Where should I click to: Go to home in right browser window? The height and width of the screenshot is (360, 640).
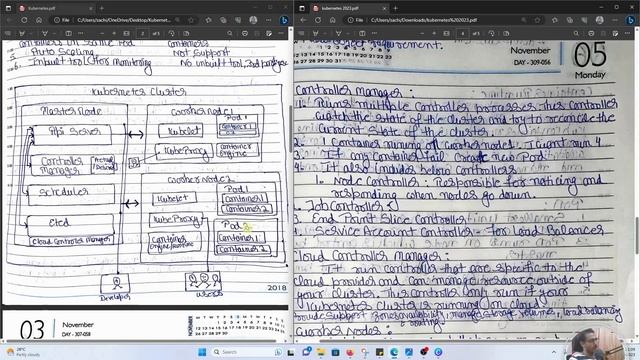click(333, 20)
